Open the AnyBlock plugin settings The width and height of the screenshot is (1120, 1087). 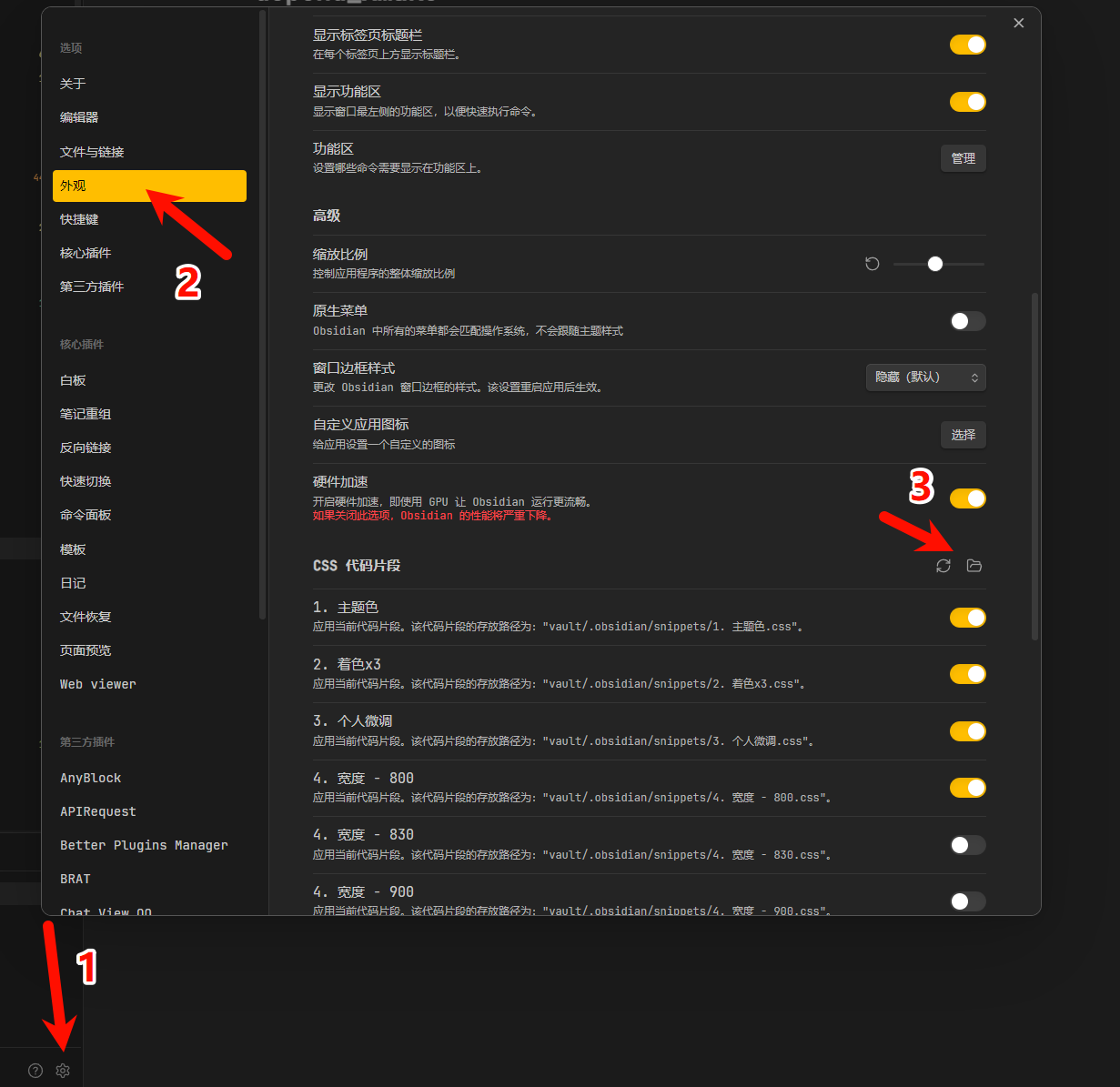91,778
